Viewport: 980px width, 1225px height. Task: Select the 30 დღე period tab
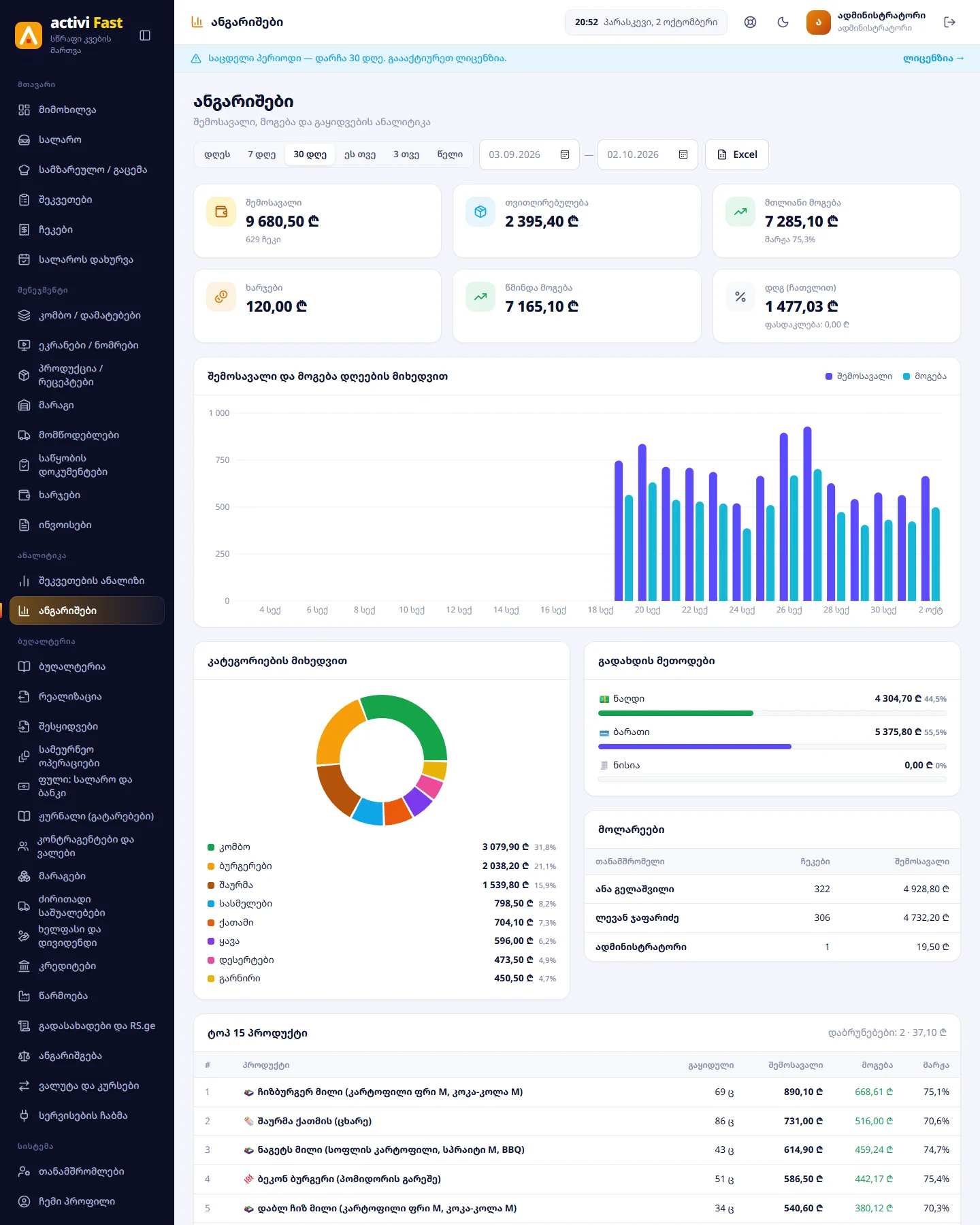[x=310, y=154]
